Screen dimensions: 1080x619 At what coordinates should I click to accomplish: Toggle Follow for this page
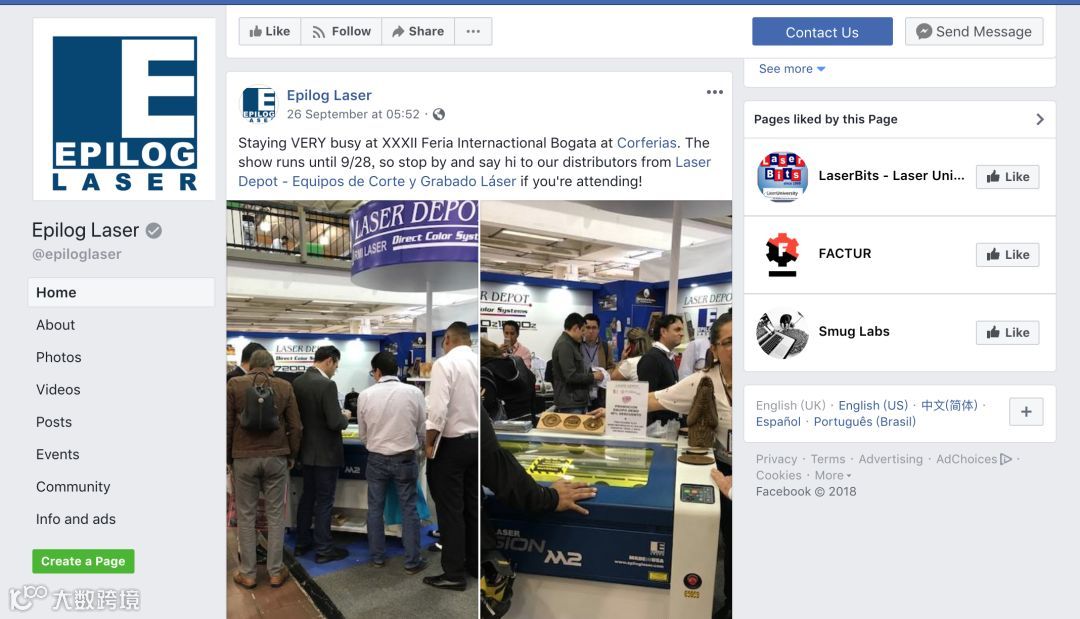342,32
